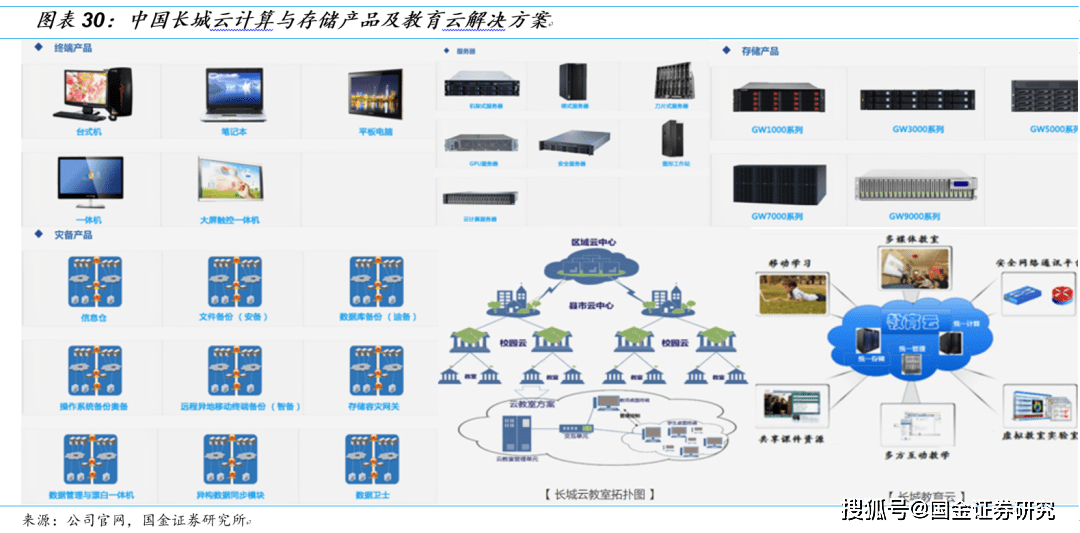Click the 台式机 label link
This screenshot has height=533, width=1080.
[x=89, y=132]
